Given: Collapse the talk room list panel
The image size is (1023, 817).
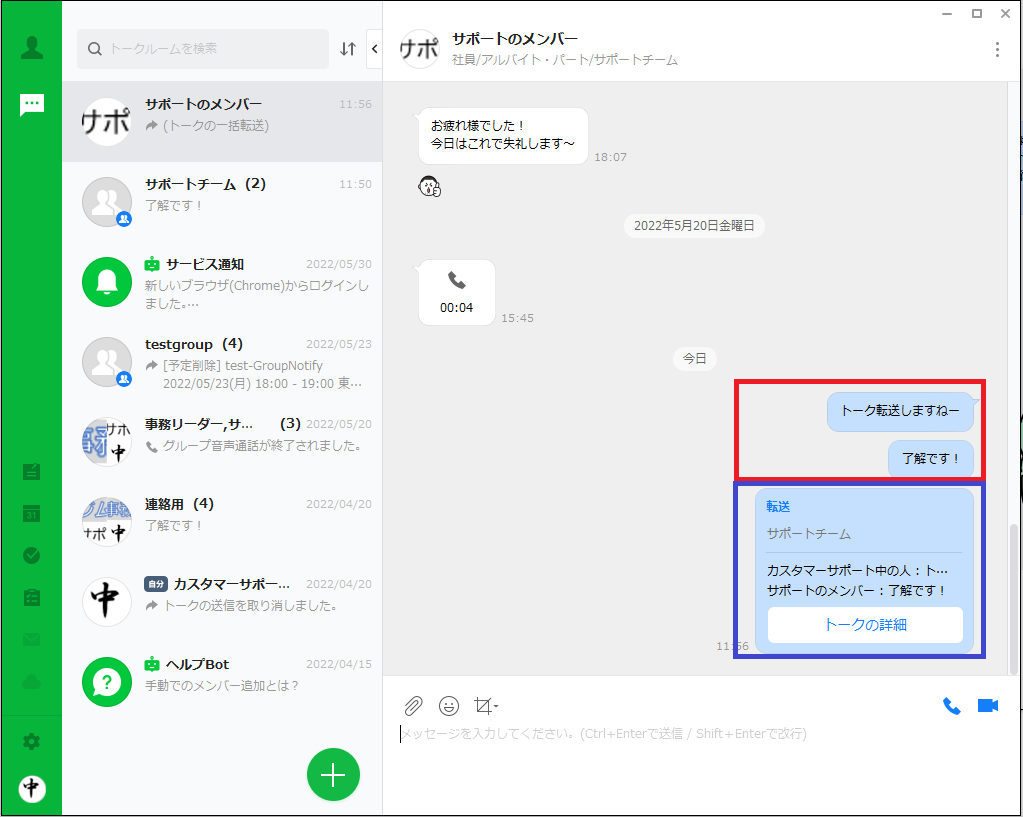Looking at the screenshot, I should (x=374, y=48).
